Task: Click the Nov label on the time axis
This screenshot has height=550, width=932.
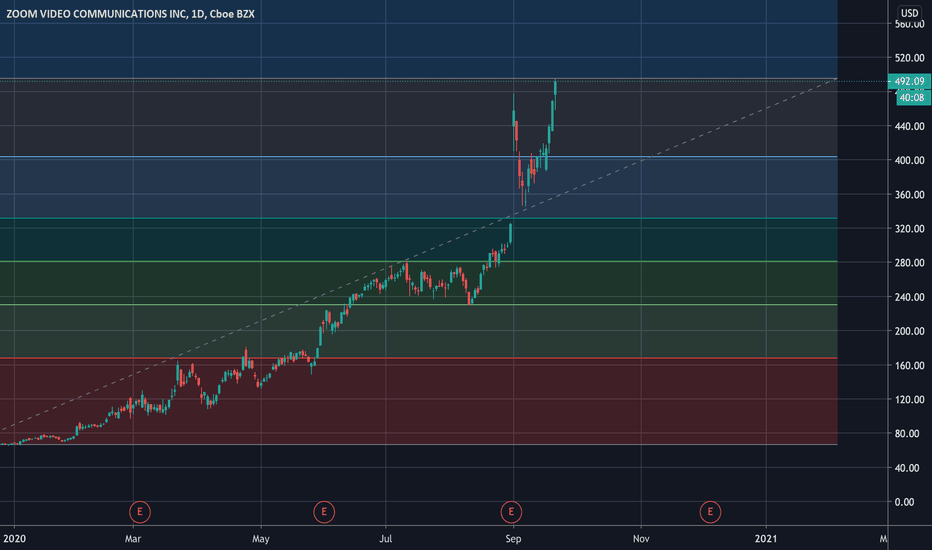Action: 641,539
